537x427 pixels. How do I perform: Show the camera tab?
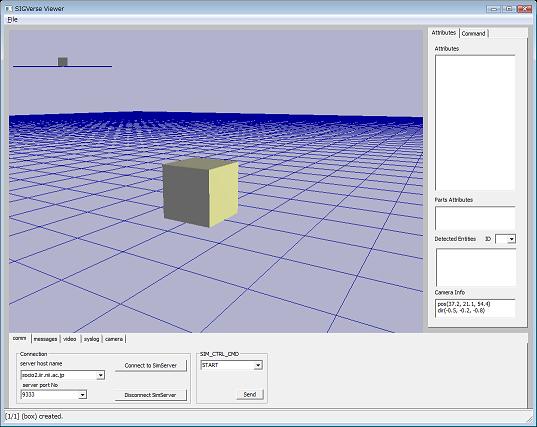click(114, 339)
